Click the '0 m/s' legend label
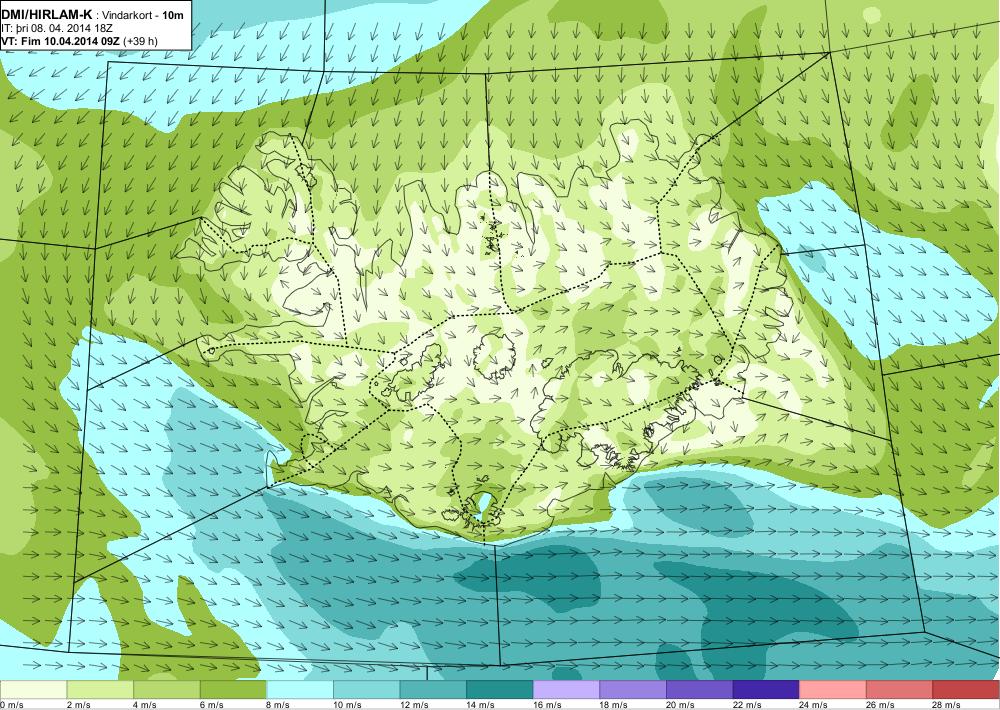The width and height of the screenshot is (1000, 710). pyautogui.click(x=11, y=705)
